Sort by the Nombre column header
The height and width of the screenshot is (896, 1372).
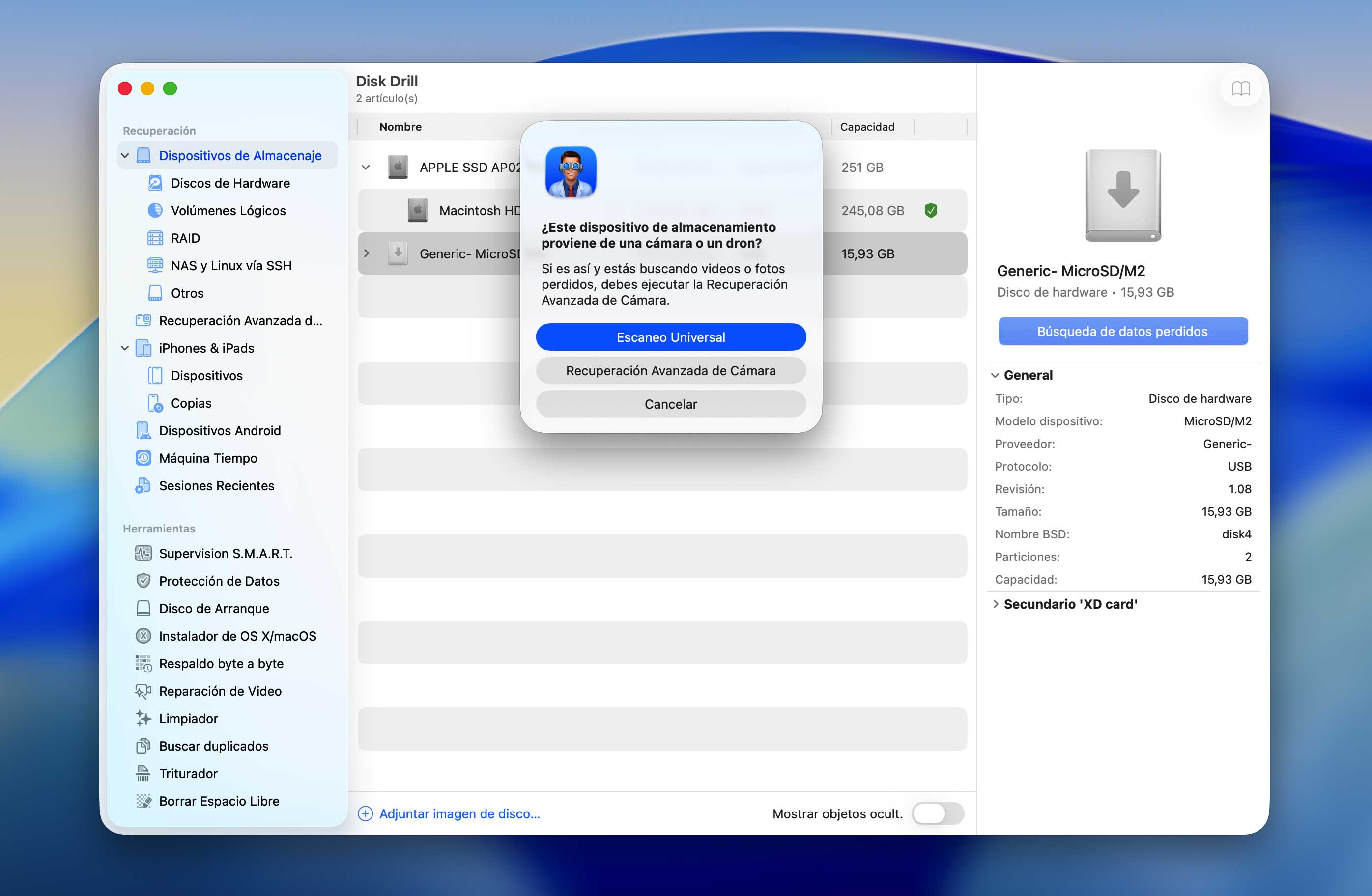click(x=400, y=127)
